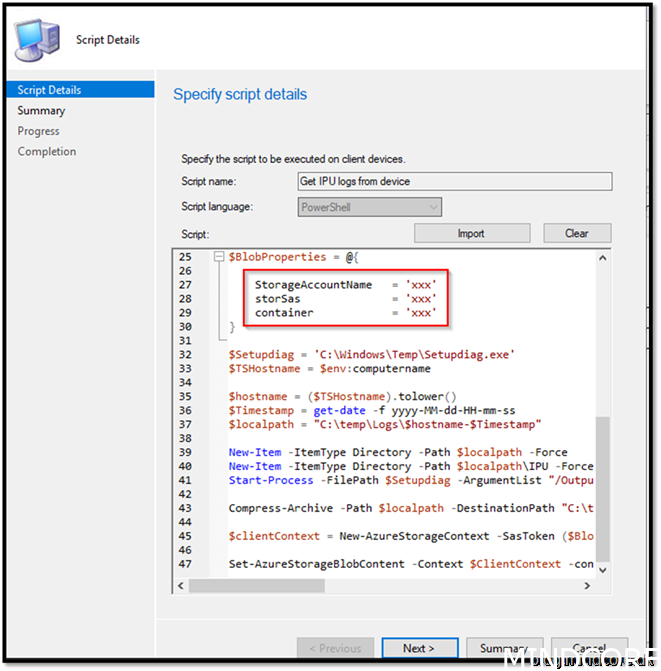Select Script Details in the wizard sidebar
661x671 pixels.
coord(50,90)
